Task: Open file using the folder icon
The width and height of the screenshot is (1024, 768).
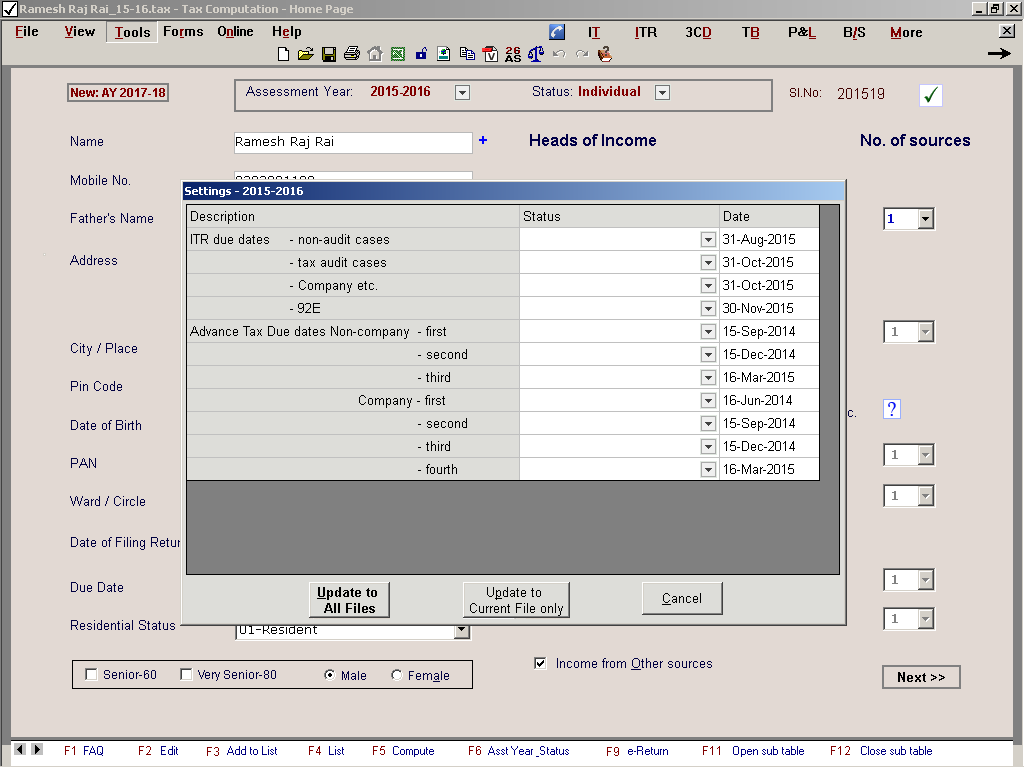Action: (306, 54)
